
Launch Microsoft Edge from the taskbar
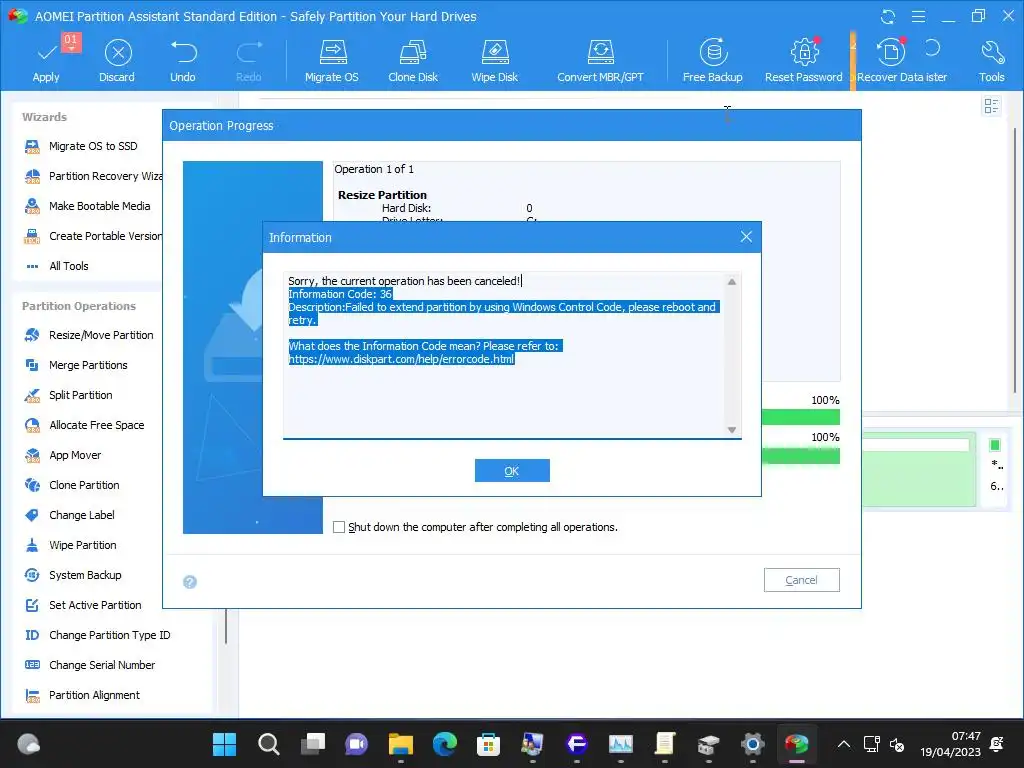[x=445, y=744]
